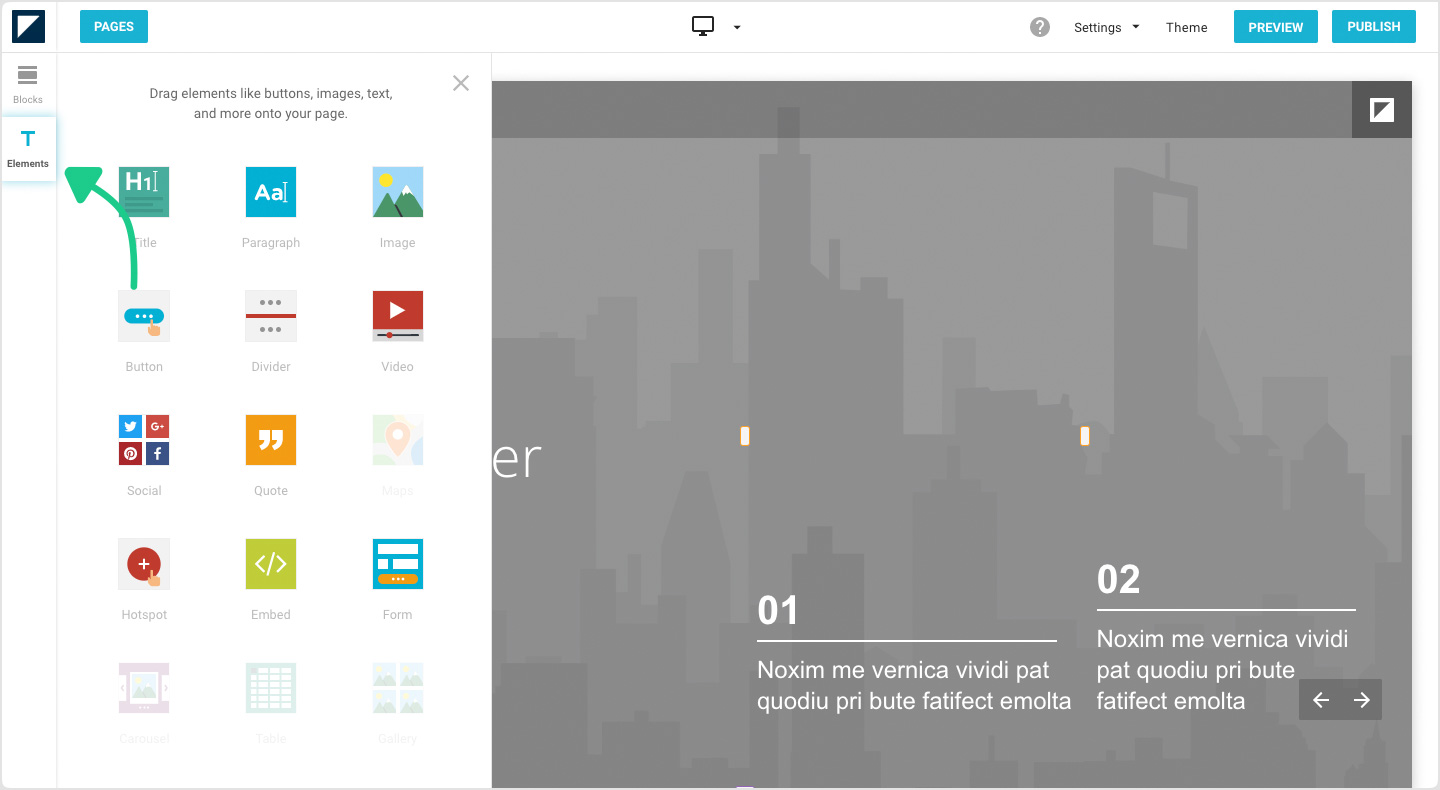Open the help question mark icon
1440x790 pixels.
1040,27
